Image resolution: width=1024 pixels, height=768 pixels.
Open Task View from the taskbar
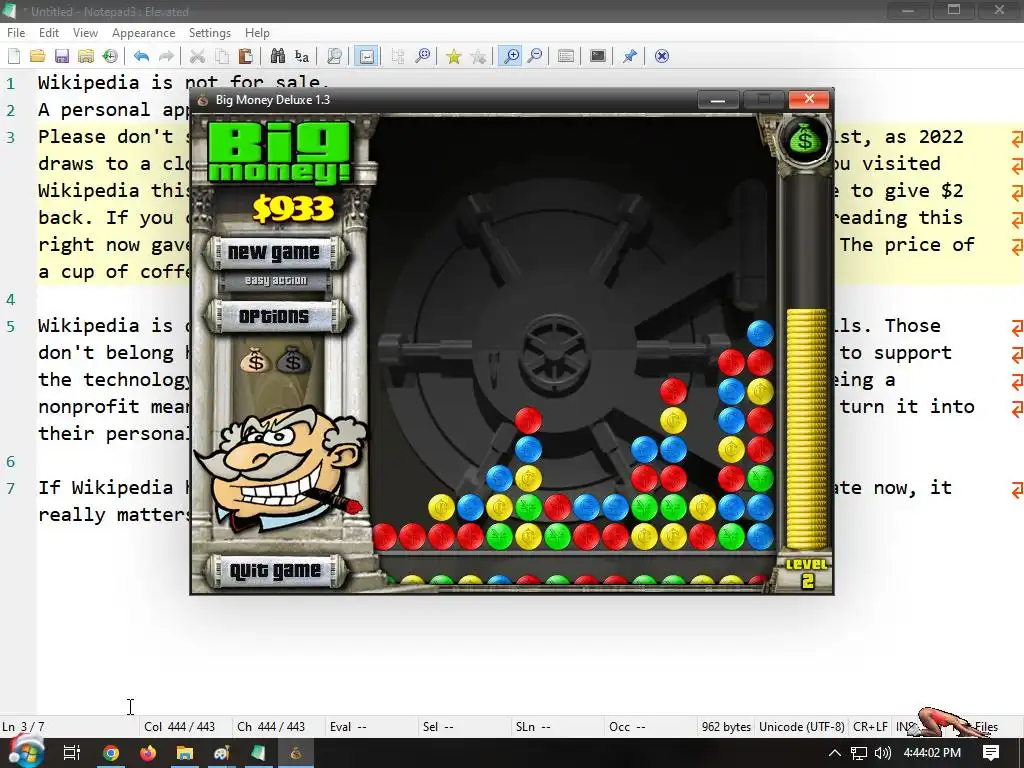(x=71, y=753)
